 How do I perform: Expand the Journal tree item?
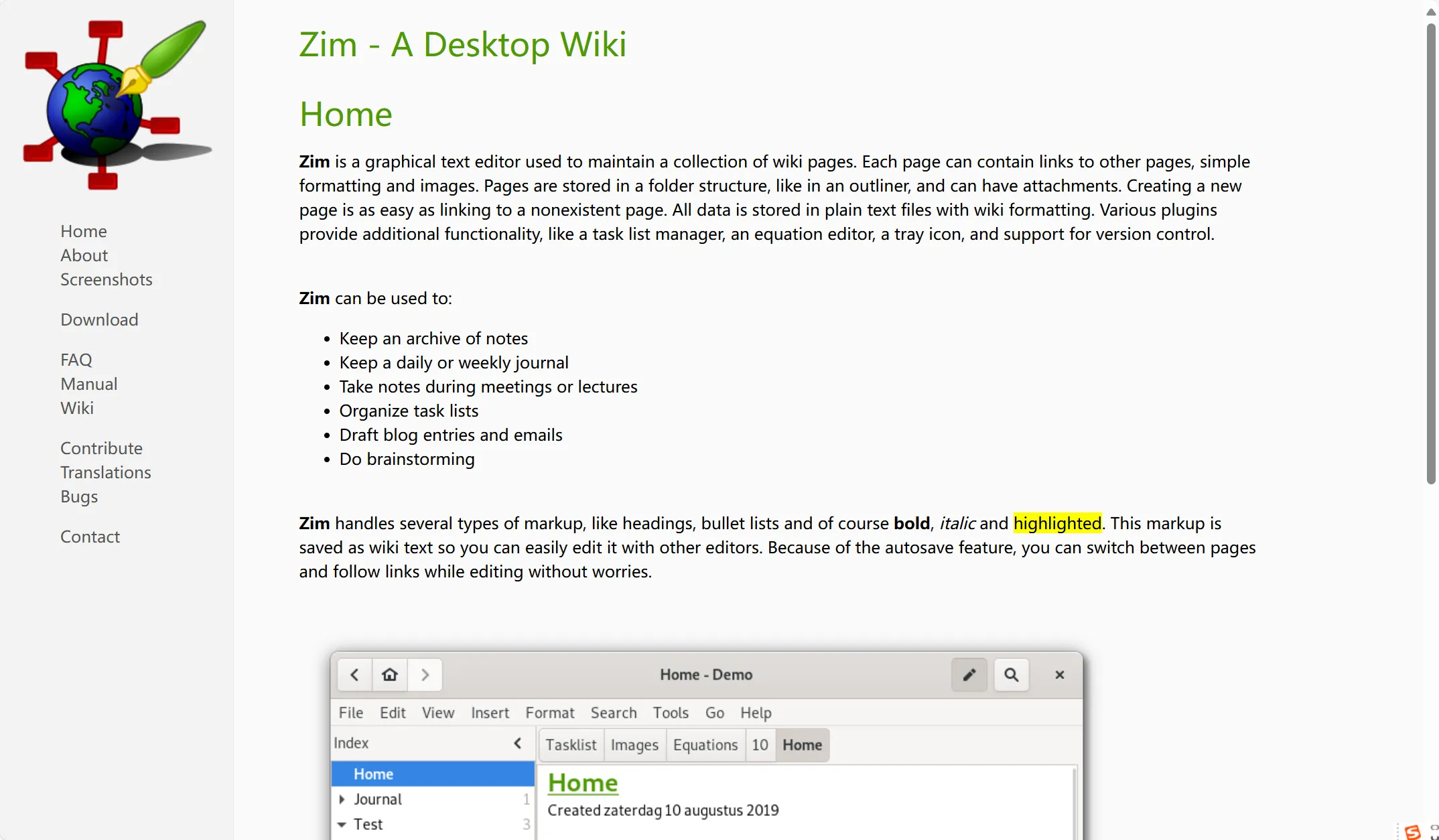[x=343, y=799]
